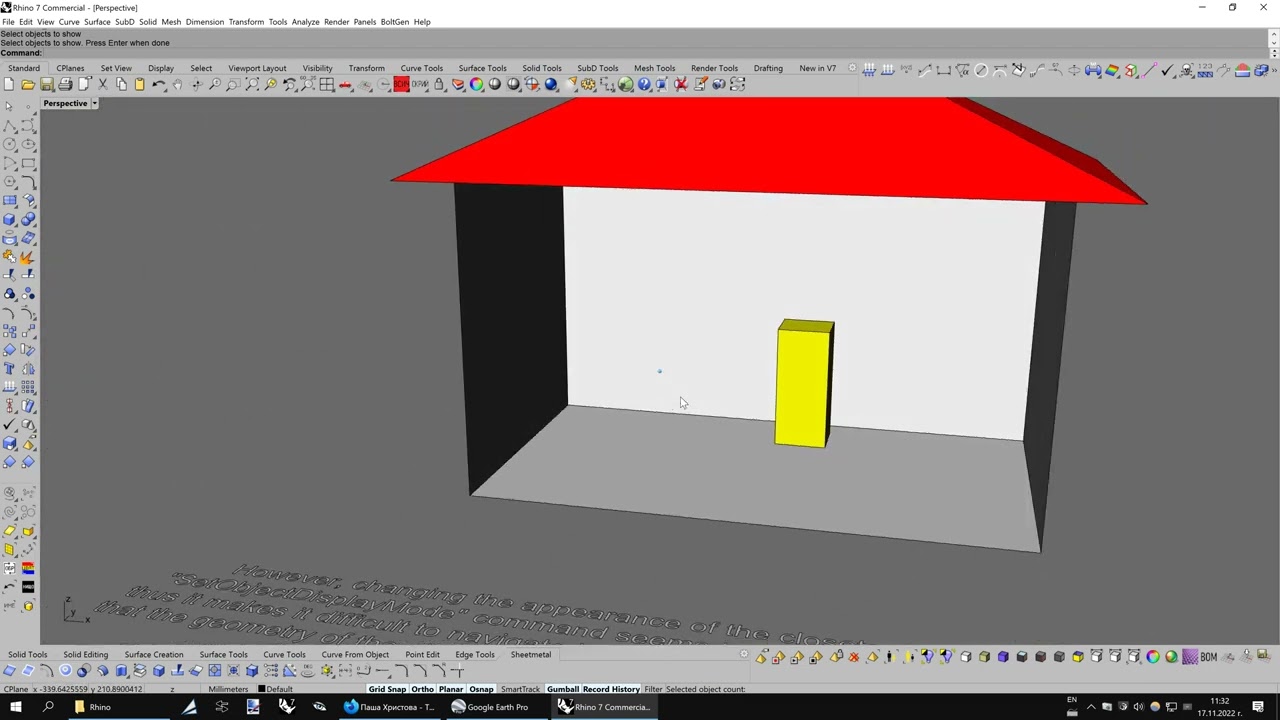Toggle Ortho mode in status bar
This screenshot has width=1280, height=720.
pos(422,689)
